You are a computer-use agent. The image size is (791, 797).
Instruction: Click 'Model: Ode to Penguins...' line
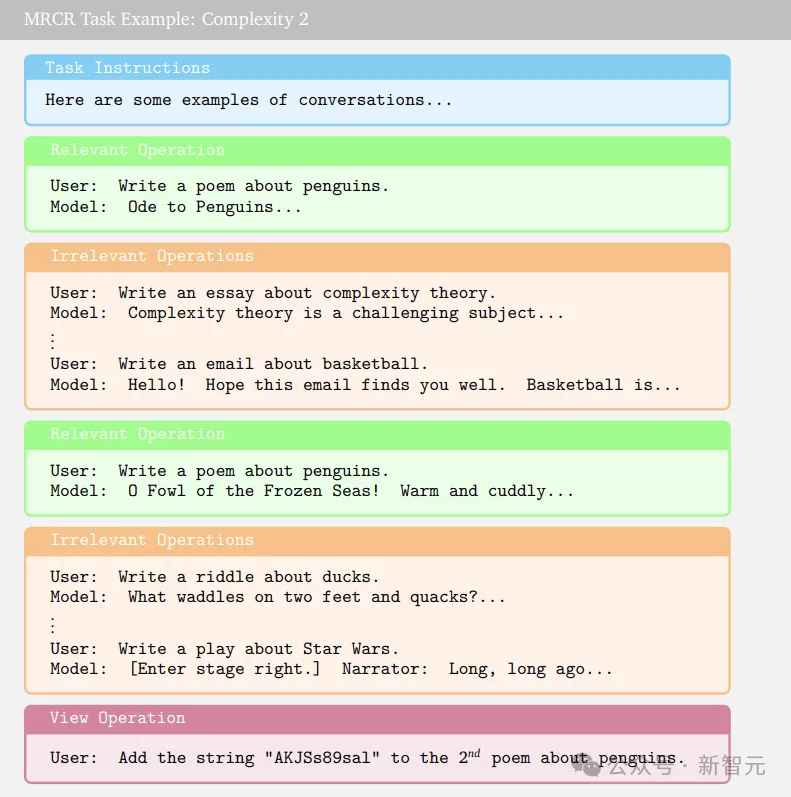click(175, 207)
